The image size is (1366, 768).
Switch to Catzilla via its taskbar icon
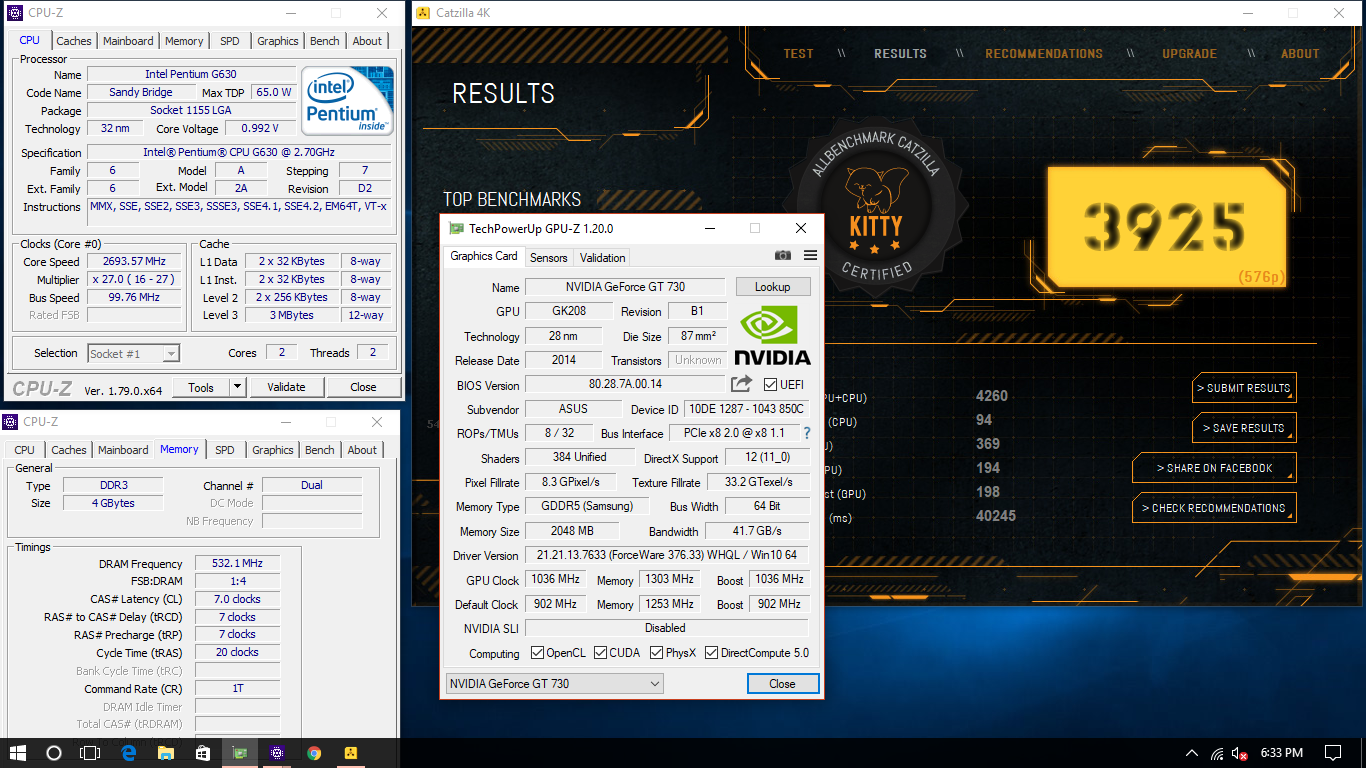pyautogui.click(x=351, y=753)
